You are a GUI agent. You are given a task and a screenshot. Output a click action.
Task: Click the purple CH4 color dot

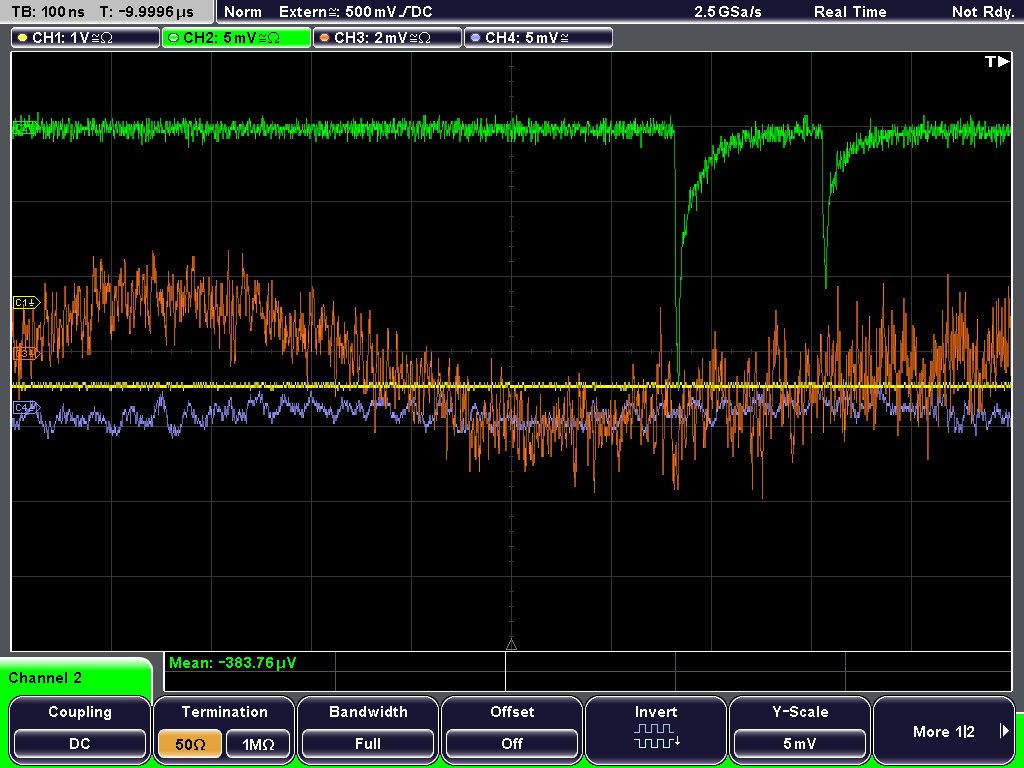[x=475, y=38]
